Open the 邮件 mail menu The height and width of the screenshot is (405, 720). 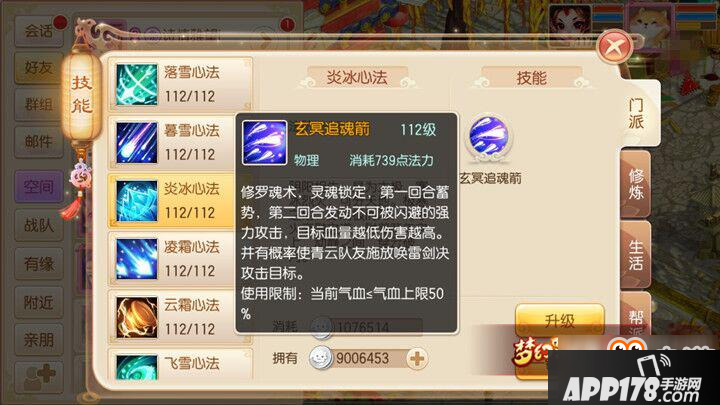(39, 141)
